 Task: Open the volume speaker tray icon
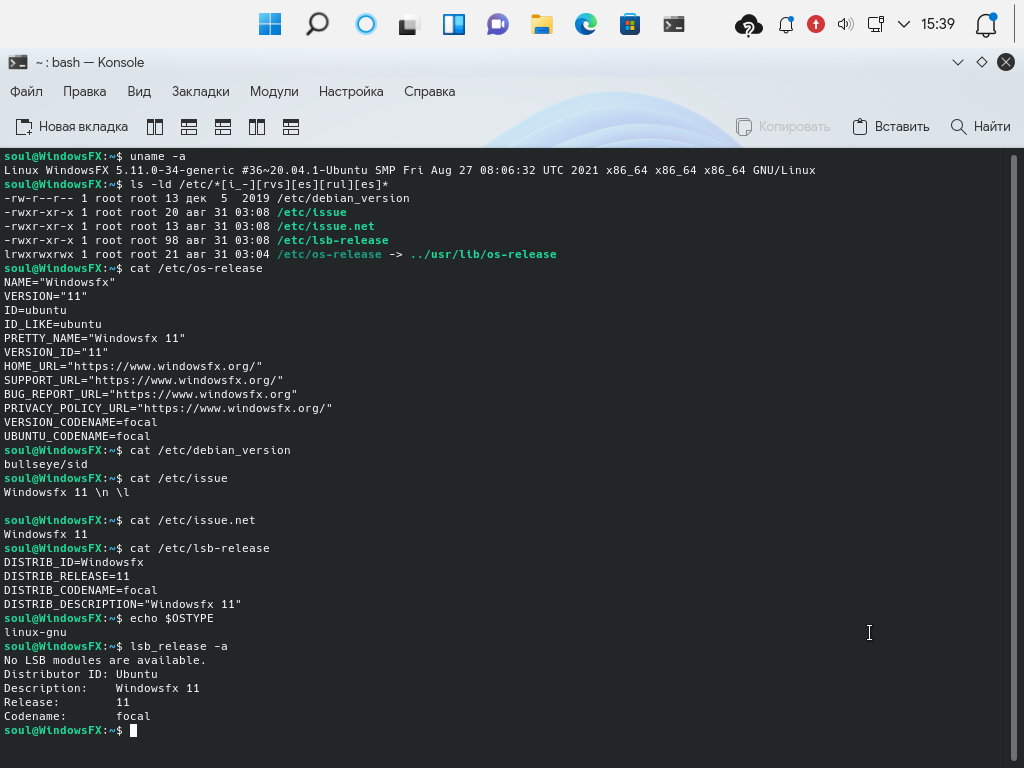(846, 24)
